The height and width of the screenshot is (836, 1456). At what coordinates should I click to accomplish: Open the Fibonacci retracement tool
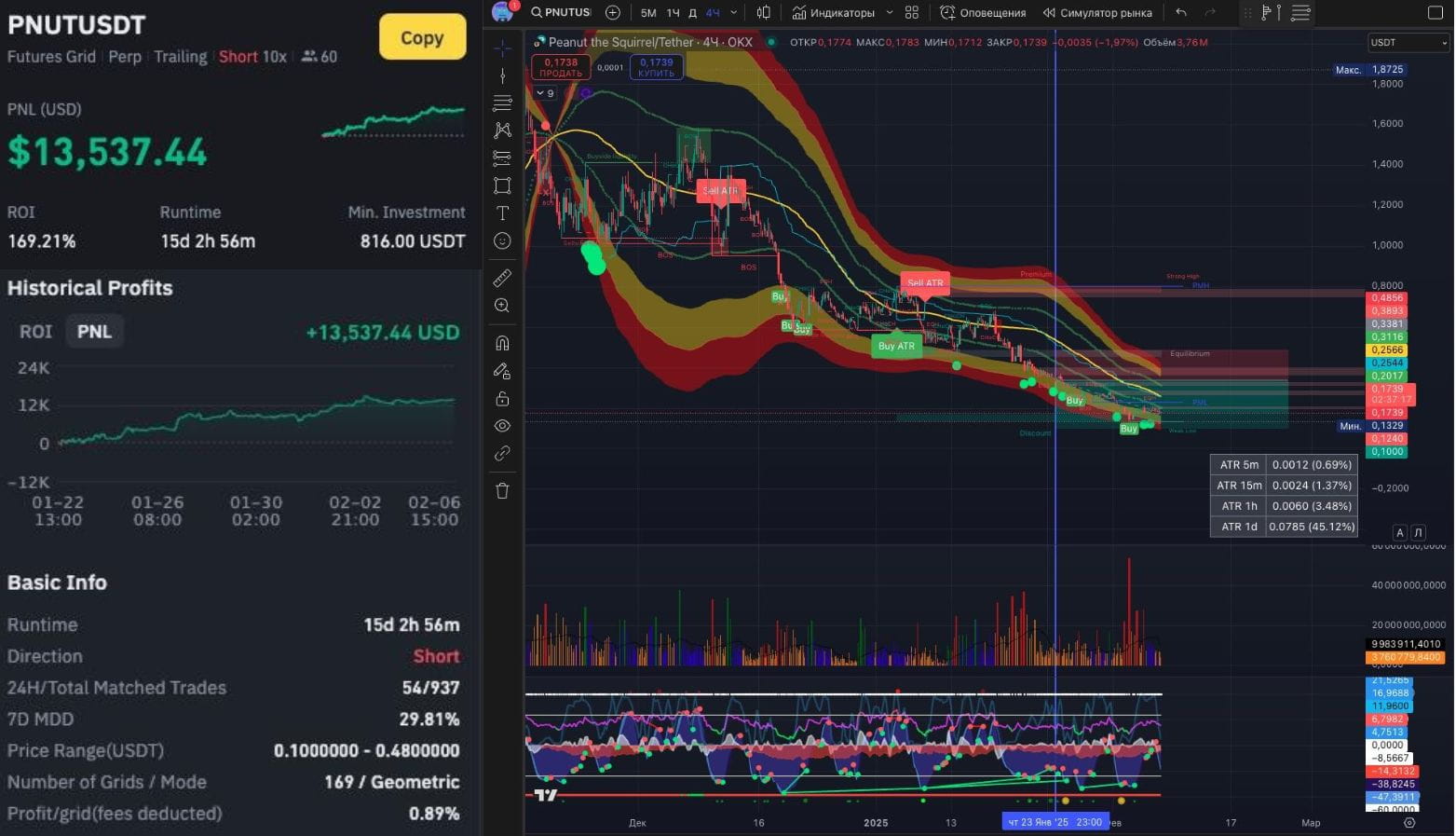pos(502,103)
